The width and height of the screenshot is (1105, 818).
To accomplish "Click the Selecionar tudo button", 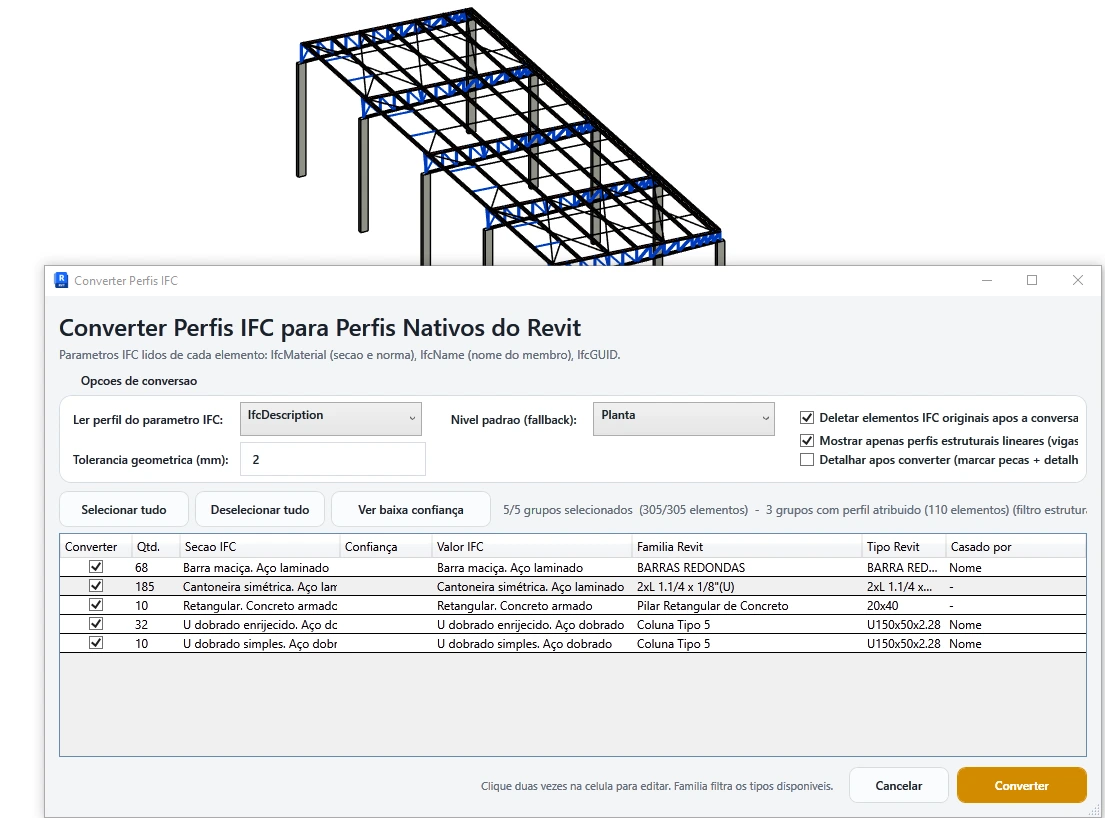I will pos(124,509).
